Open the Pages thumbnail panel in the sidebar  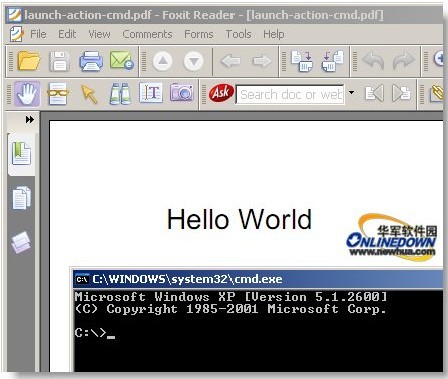[x=22, y=198]
